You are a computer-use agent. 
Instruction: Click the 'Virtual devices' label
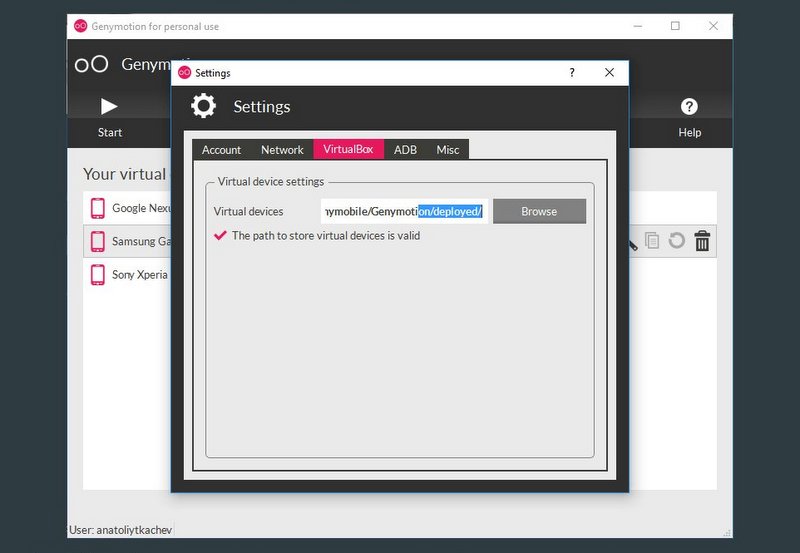248,211
